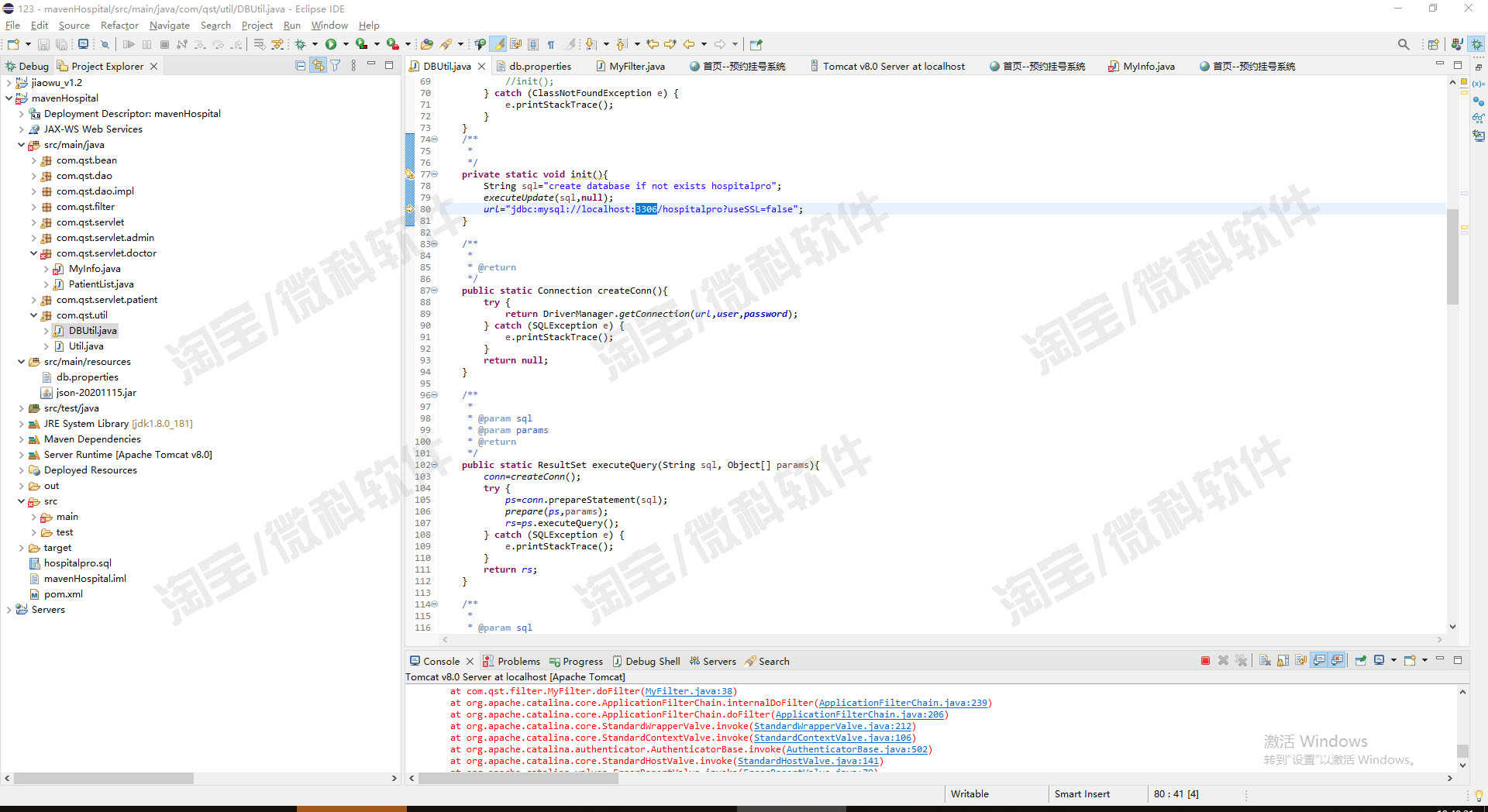This screenshot has width=1488, height=812.
Task: Click the Back navigation arrow in toolbar
Action: pos(688,44)
